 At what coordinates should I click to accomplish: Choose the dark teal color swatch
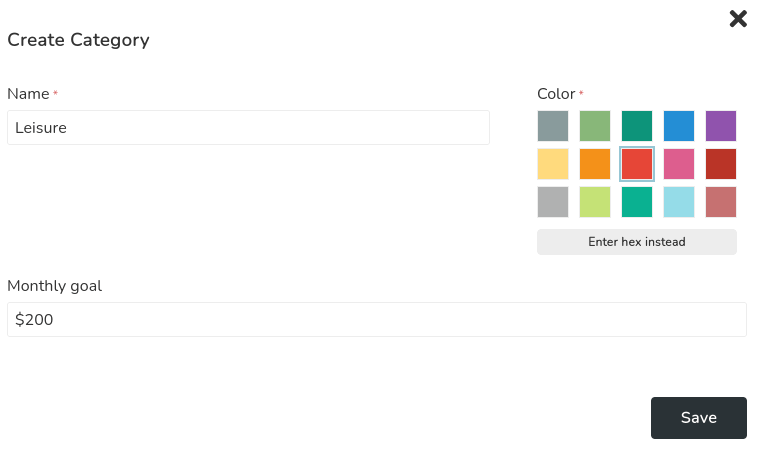tap(637, 126)
